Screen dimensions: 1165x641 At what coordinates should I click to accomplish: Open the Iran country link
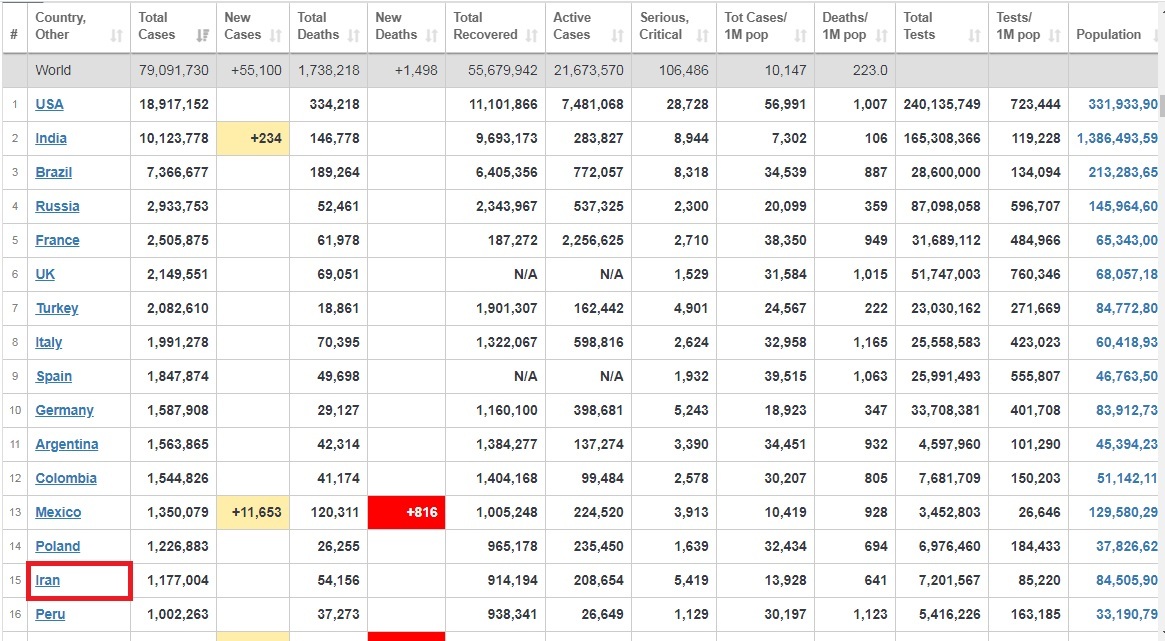click(x=48, y=580)
